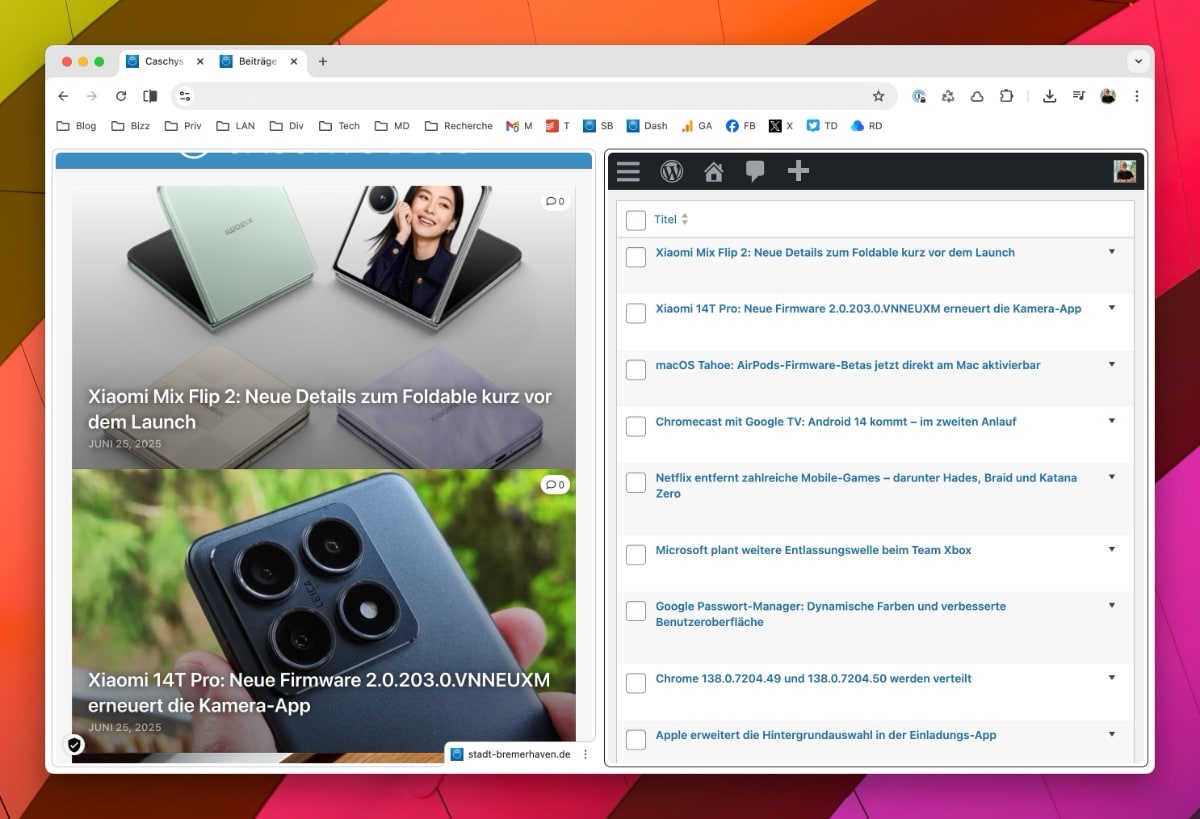Open the browser extensions puzzle icon
The width and height of the screenshot is (1200, 819).
pos(1006,96)
